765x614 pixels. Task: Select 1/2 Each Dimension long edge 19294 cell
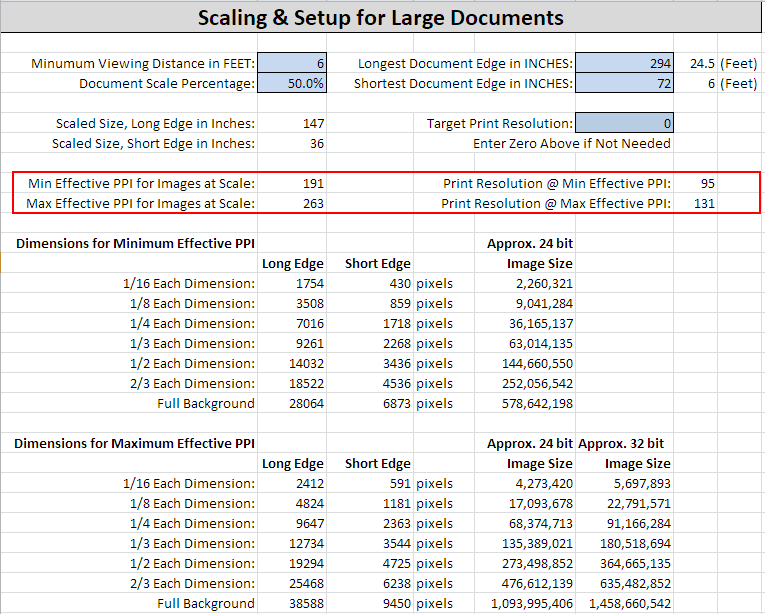(292, 563)
